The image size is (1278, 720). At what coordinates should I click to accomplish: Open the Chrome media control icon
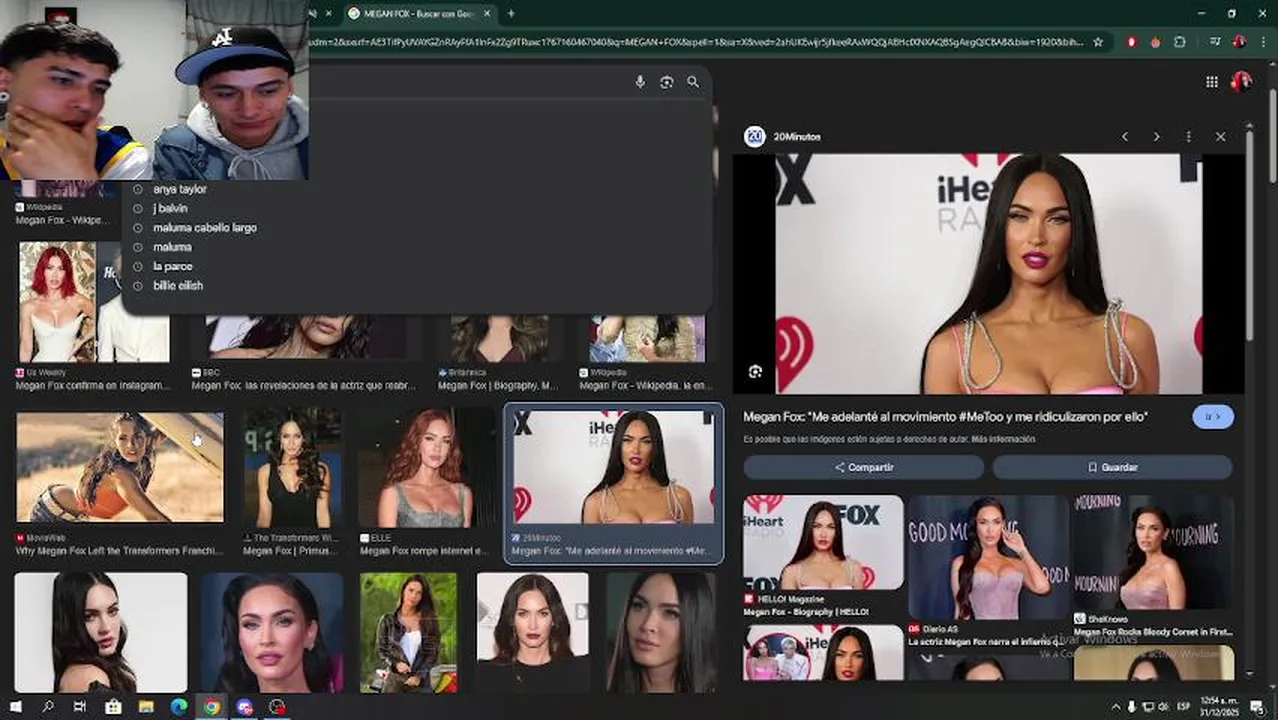tap(1215, 42)
